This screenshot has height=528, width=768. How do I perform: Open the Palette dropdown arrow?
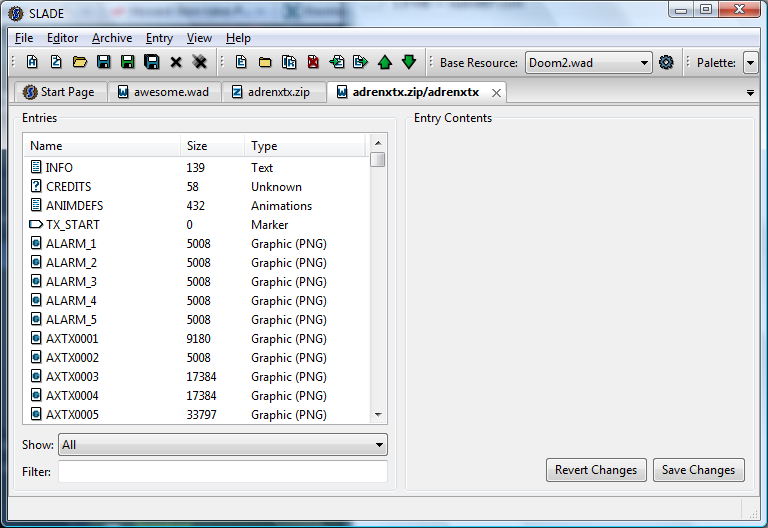pos(750,63)
